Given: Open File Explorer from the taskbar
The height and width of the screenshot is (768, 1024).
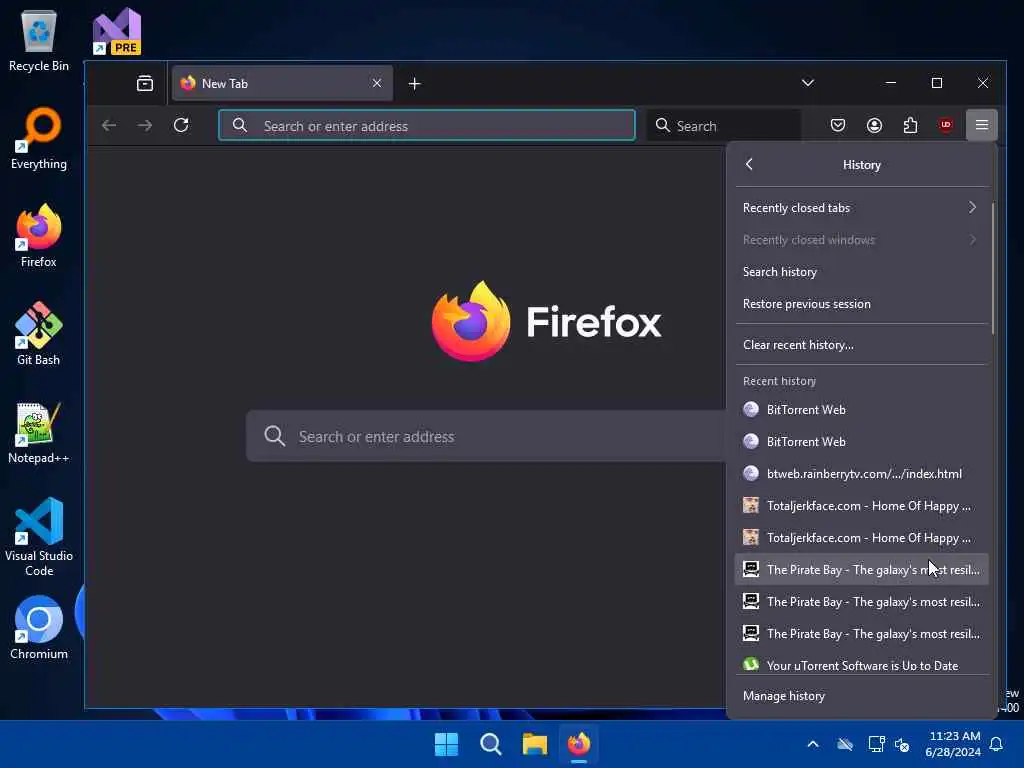Looking at the screenshot, I should click(535, 744).
